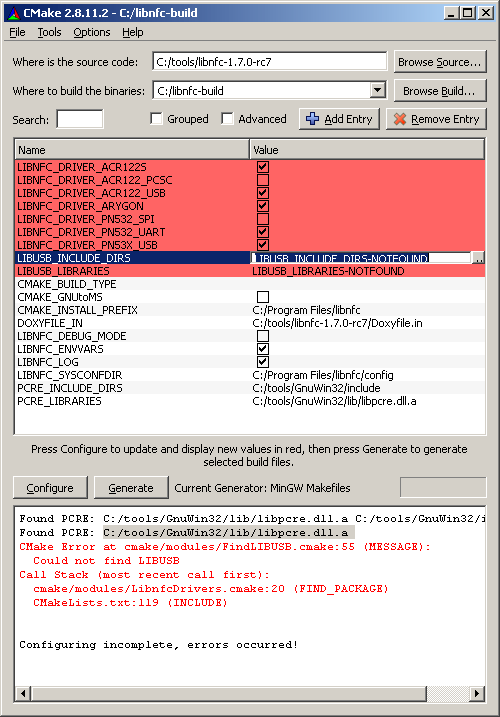500x717 pixels.
Task: Click the output log's right scroll arrow
Action: tap(477, 693)
